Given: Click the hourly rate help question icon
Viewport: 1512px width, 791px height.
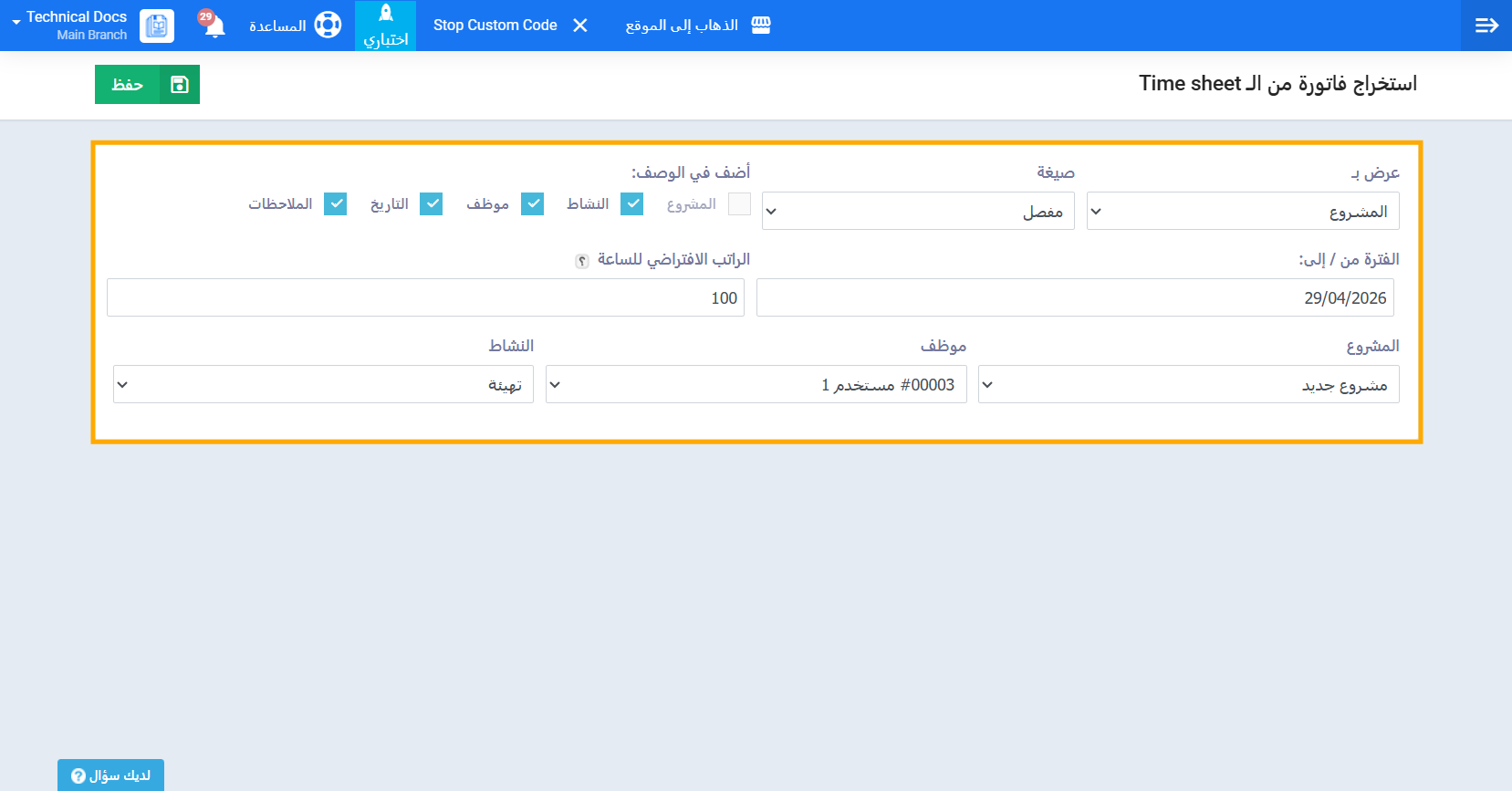Looking at the screenshot, I should point(581,261).
